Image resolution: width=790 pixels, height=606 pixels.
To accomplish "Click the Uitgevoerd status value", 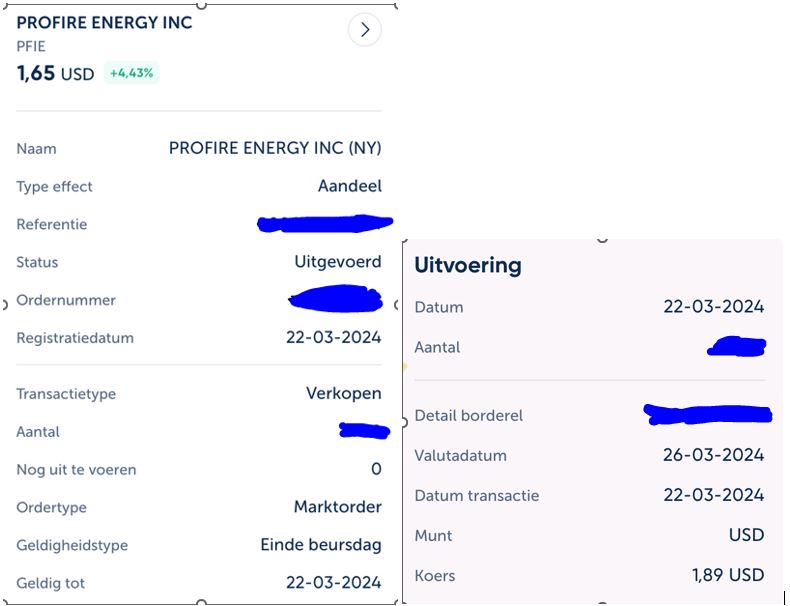I will [x=338, y=261].
